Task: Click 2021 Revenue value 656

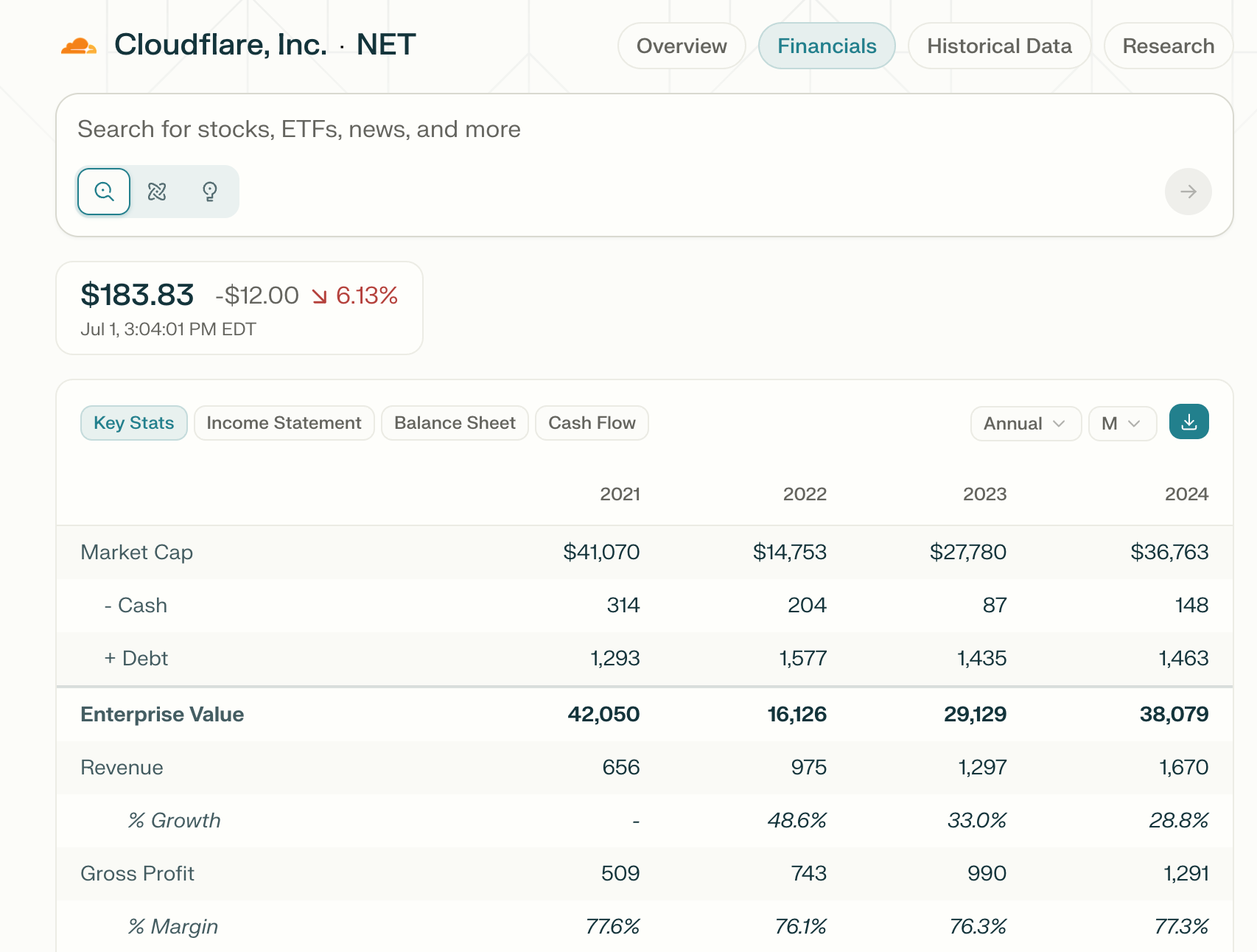Action: pos(621,768)
